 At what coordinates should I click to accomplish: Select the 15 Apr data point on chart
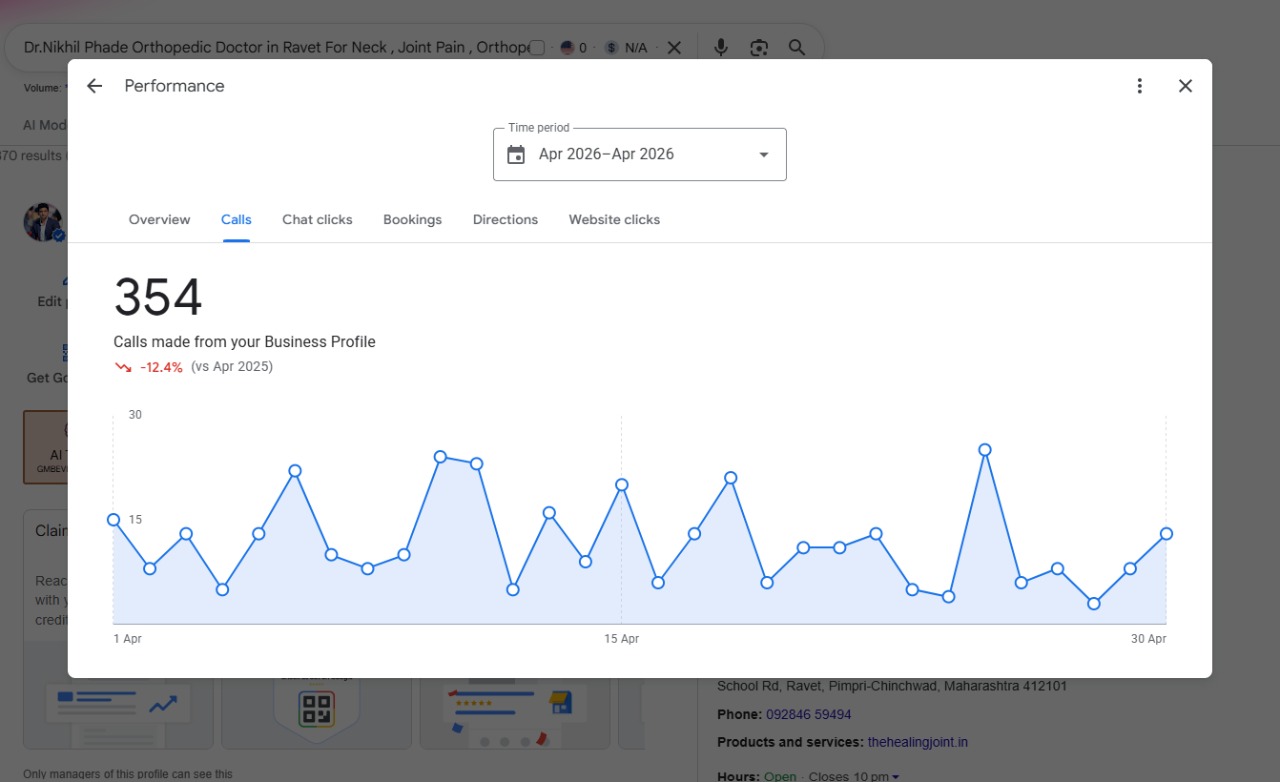click(621, 484)
